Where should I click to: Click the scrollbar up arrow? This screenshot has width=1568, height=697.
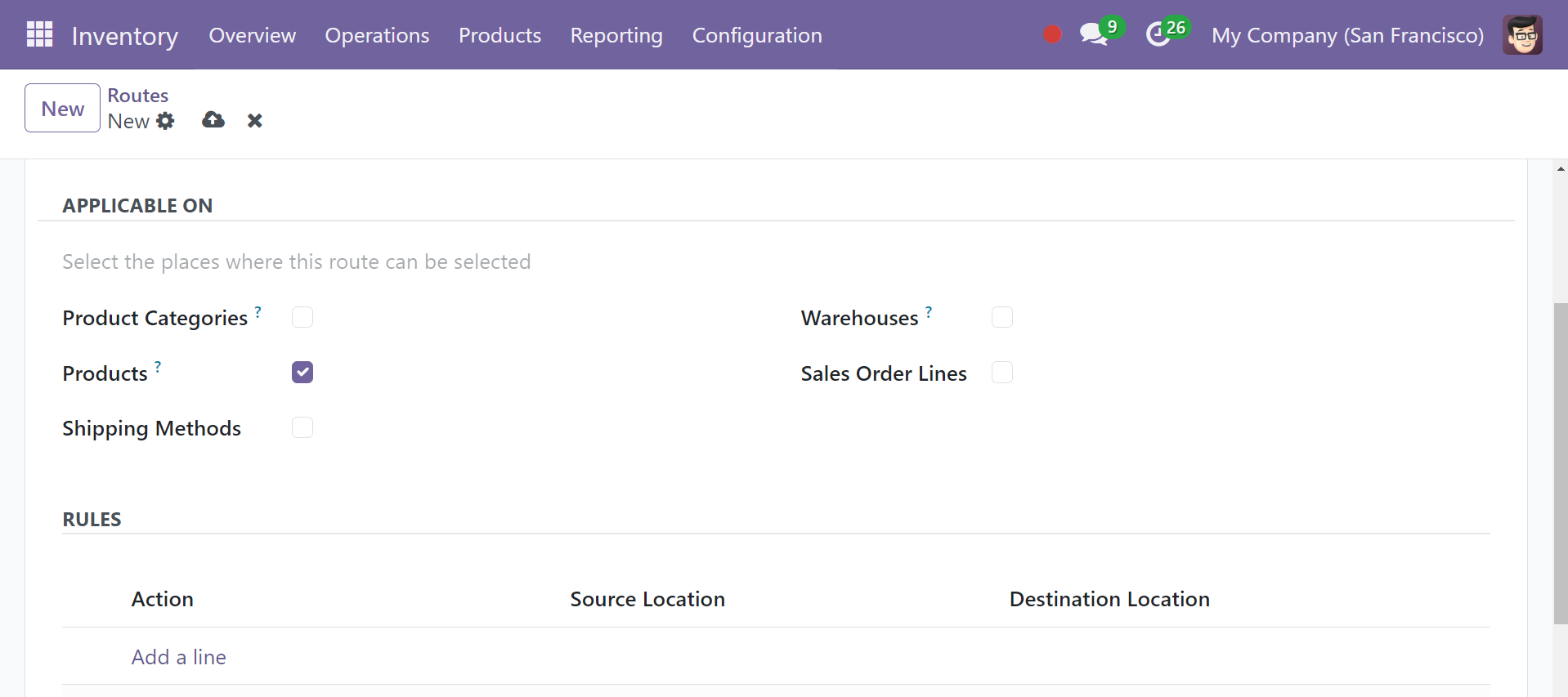click(1561, 169)
